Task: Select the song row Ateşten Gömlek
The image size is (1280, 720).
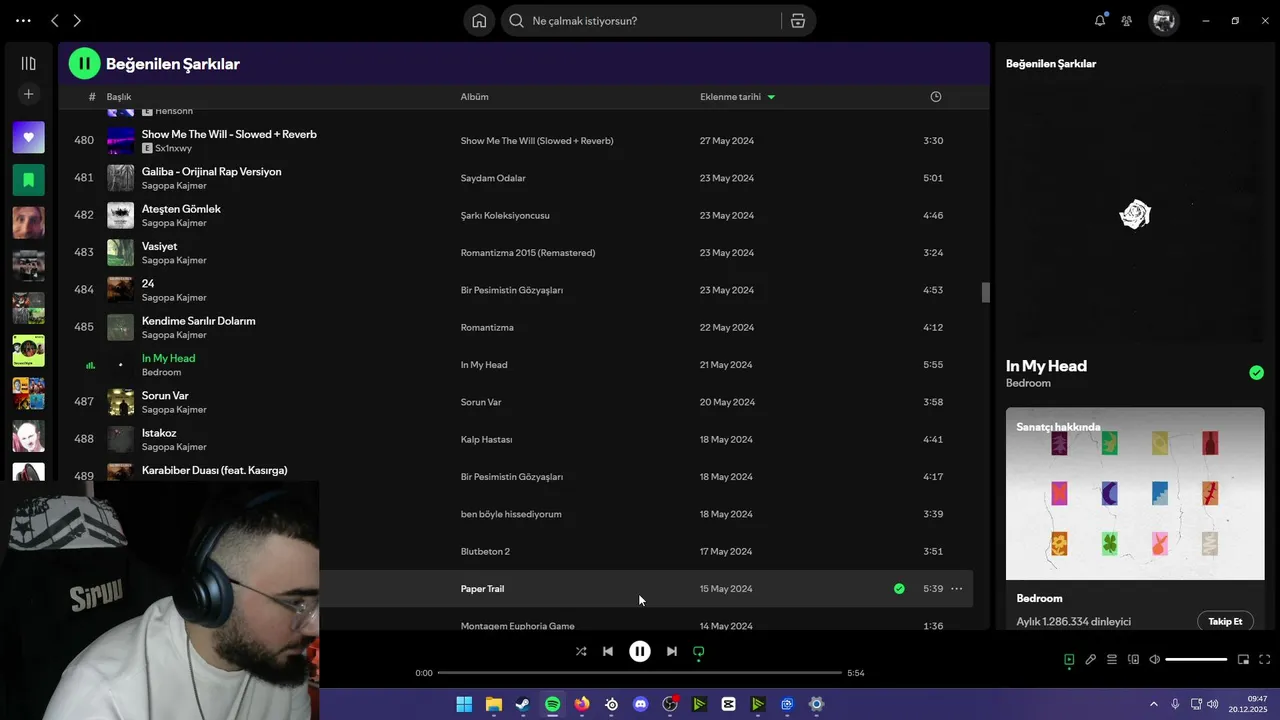Action: point(516,215)
